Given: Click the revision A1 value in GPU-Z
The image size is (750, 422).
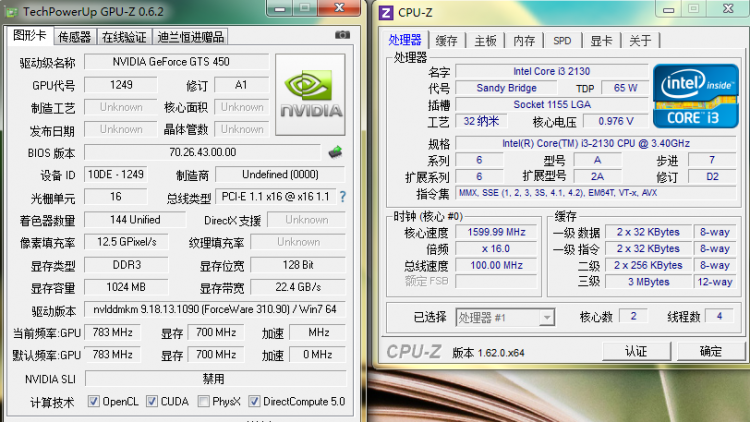Looking at the screenshot, I should coord(241,85).
